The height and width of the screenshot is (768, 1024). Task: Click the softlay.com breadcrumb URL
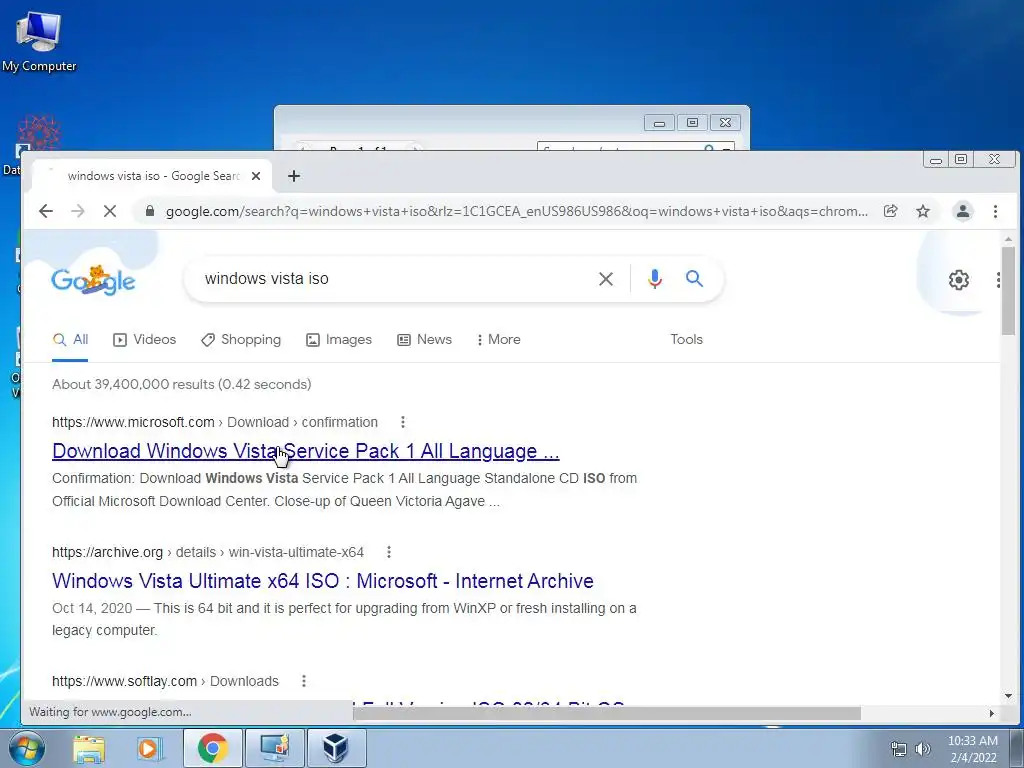click(165, 681)
